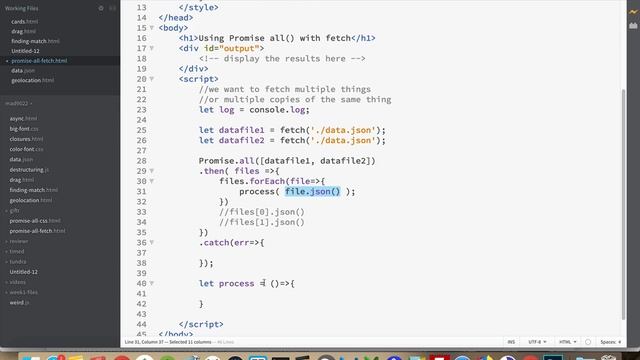Open the Extension Manager brick icon
Viewport: 640px width, 360px height.
click(633, 26)
